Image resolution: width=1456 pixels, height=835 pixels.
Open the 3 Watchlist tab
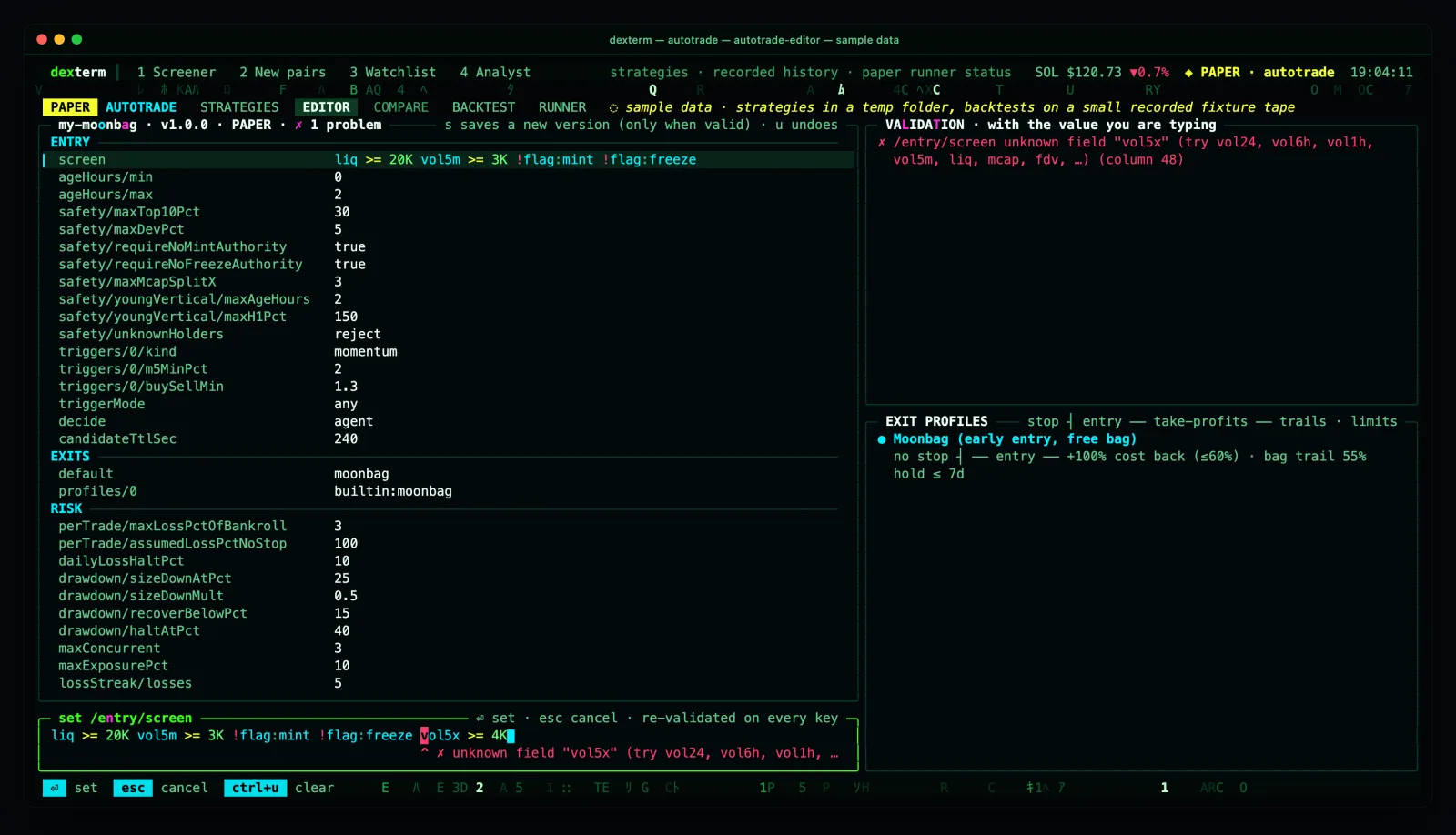pos(393,72)
